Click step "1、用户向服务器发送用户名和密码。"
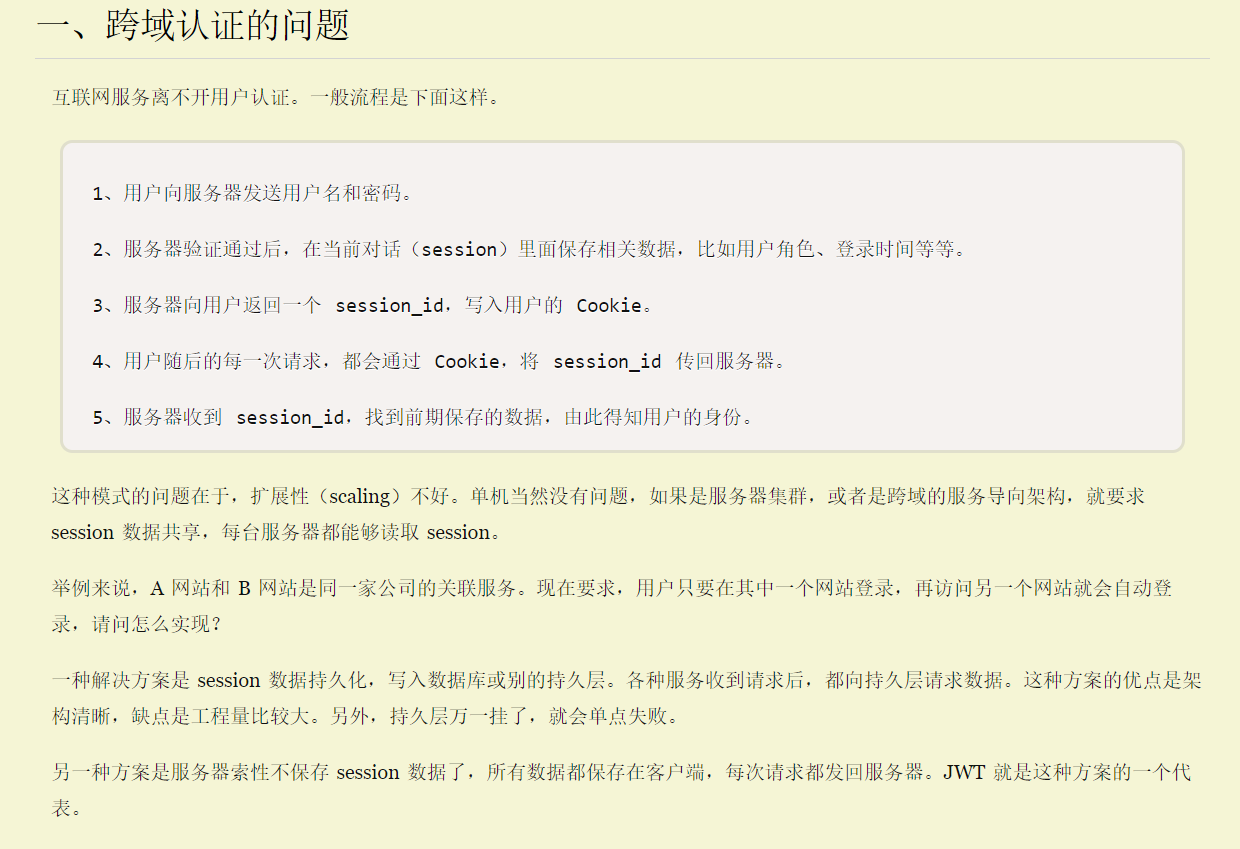The image size is (1240, 849). (253, 194)
